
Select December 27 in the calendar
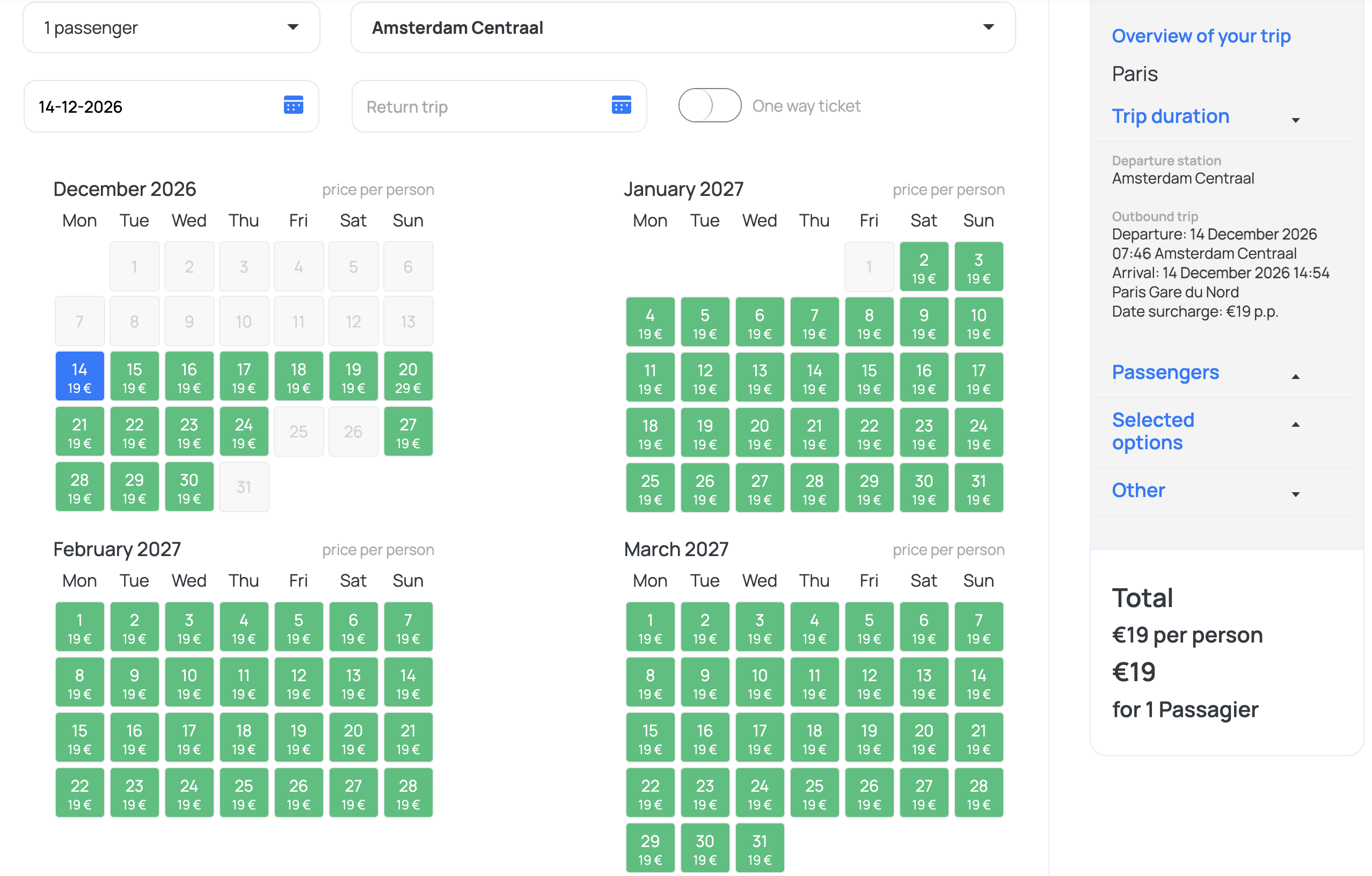(x=408, y=432)
